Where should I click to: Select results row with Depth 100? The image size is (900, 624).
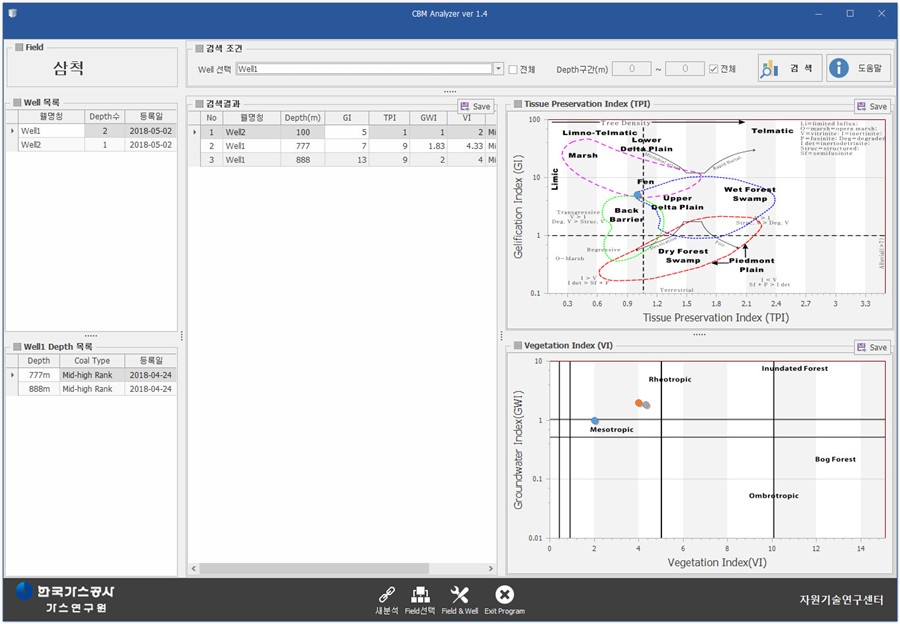coord(342,132)
